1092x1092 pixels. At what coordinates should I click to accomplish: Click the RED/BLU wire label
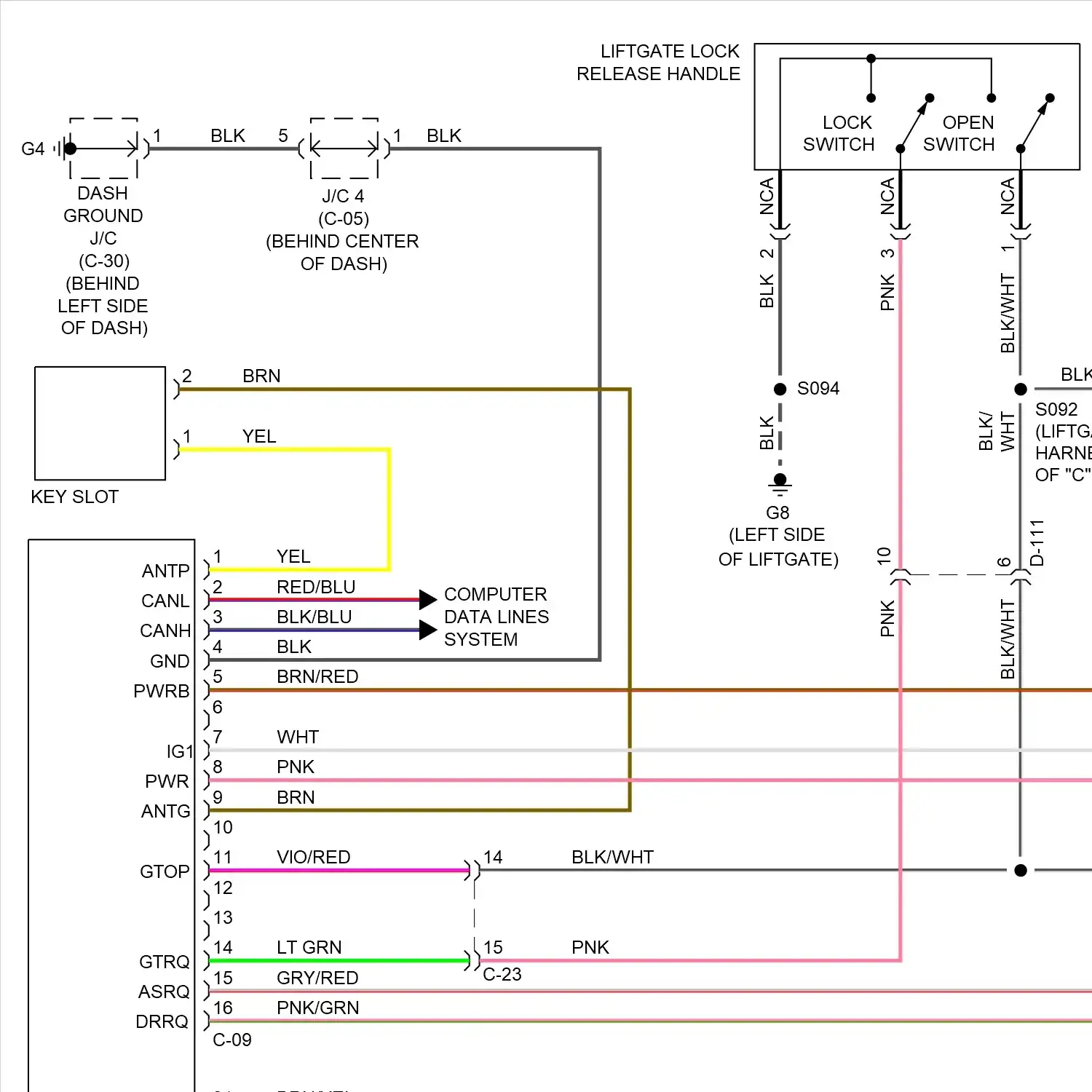coord(316,587)
